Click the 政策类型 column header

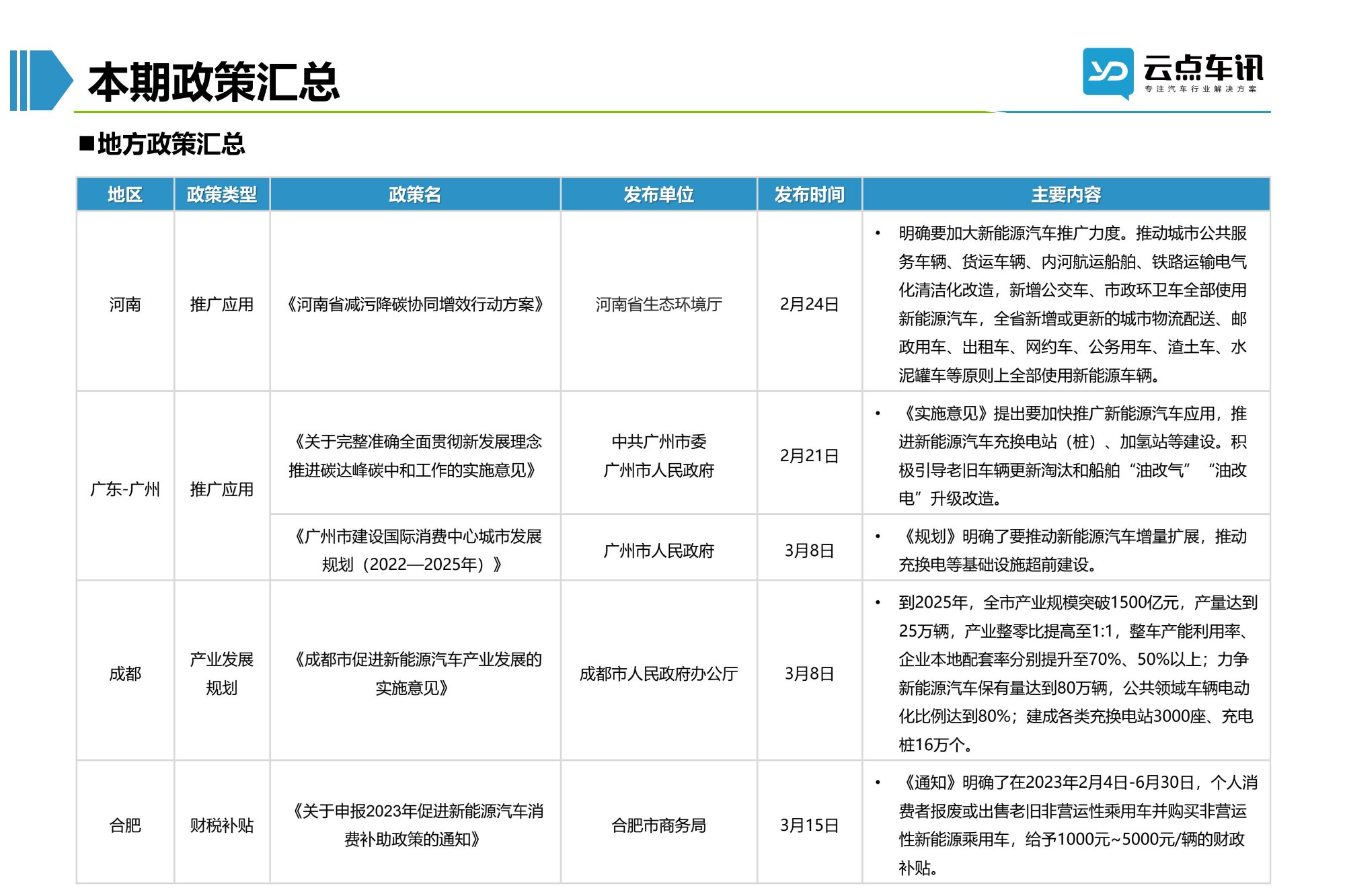click(222, 194)
